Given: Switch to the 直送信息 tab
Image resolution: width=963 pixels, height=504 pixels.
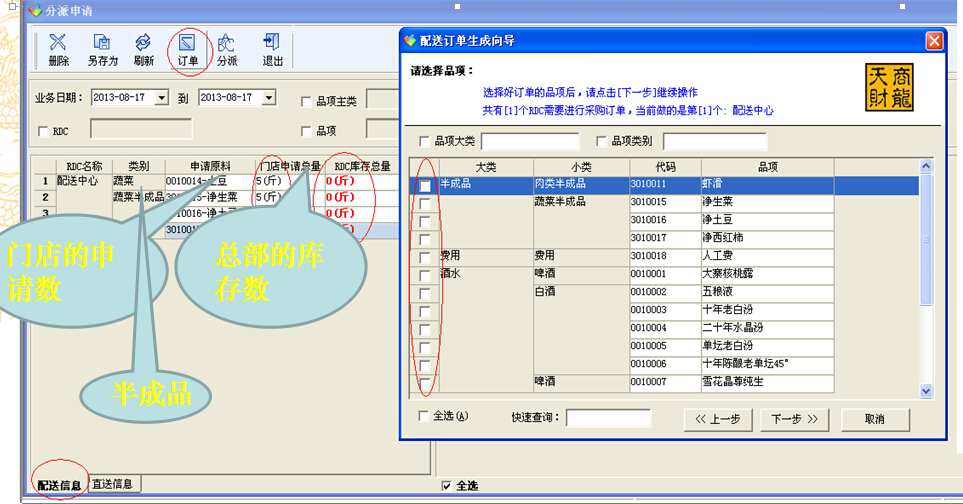Looking at the screenshot, I should click(x=115, y=484).
